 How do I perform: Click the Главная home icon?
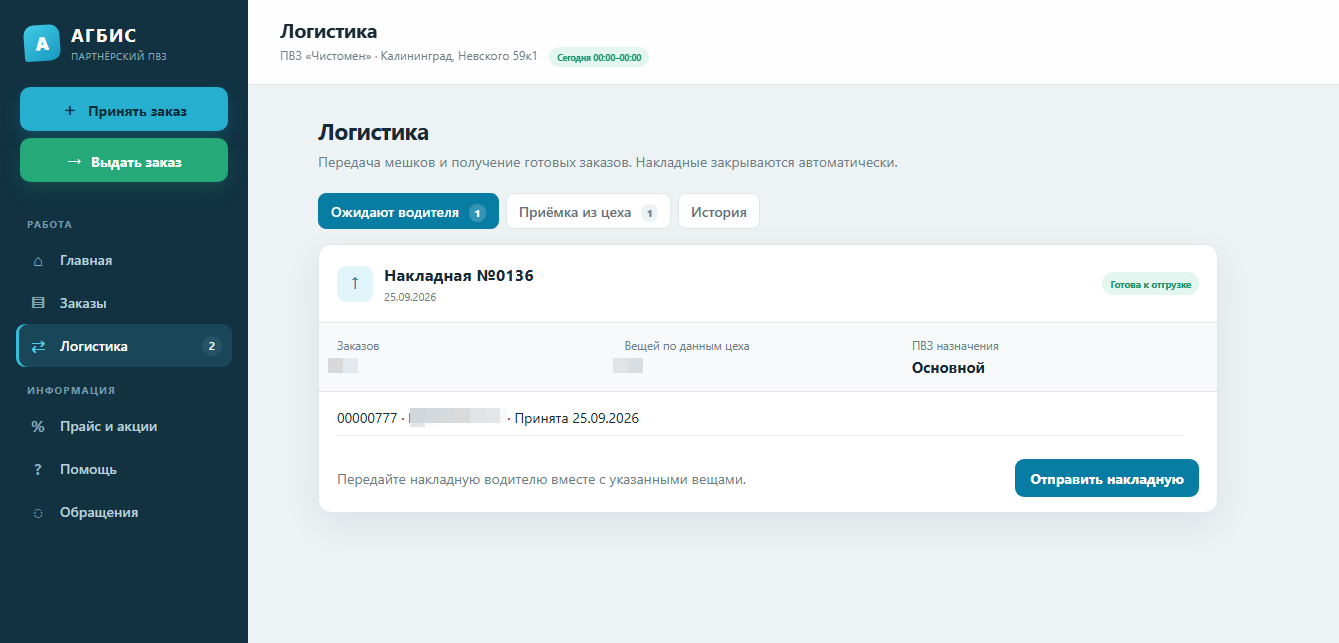point(38,261)
